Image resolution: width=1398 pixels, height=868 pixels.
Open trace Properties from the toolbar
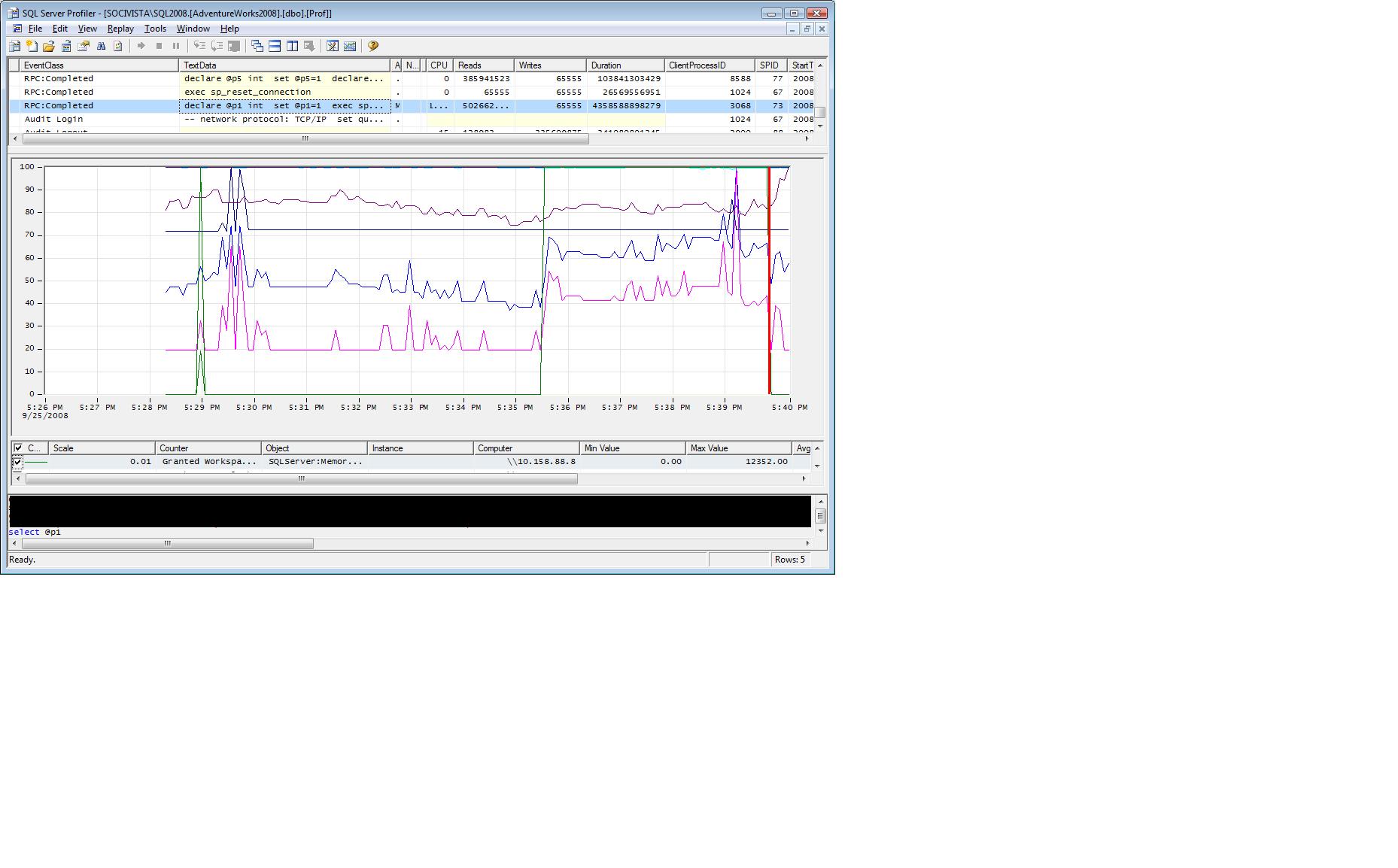[x=84, y=46]
